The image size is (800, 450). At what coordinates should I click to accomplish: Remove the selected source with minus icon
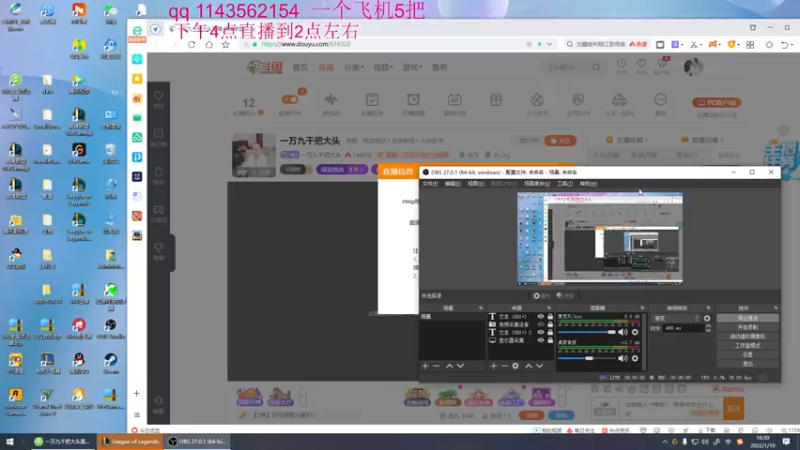(504, 366)
